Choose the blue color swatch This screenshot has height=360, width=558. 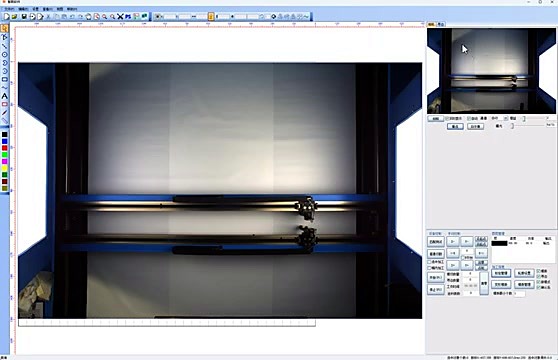pyautogui.click(x=4, y=141)
